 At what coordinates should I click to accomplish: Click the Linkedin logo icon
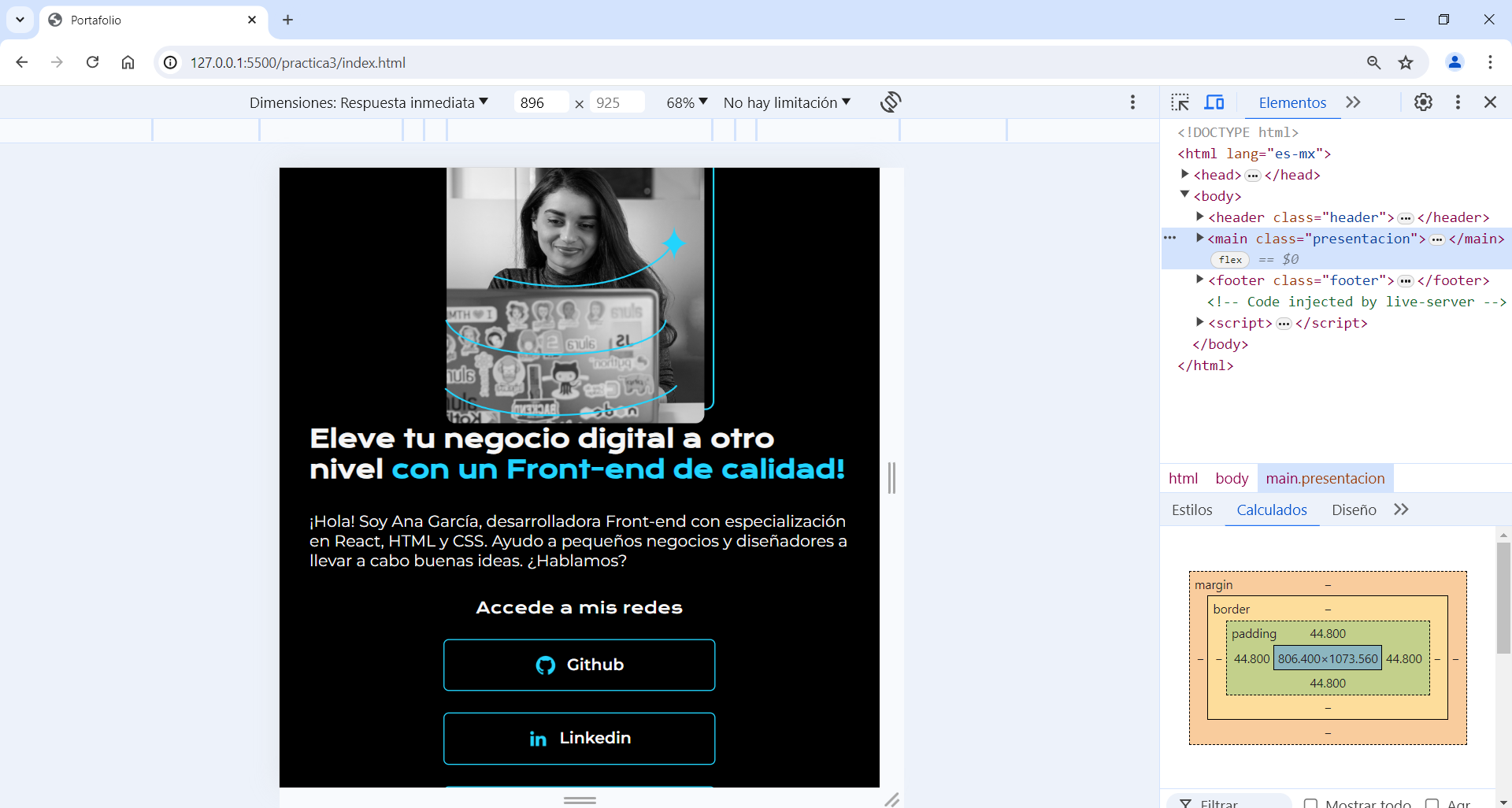point(538,739)
